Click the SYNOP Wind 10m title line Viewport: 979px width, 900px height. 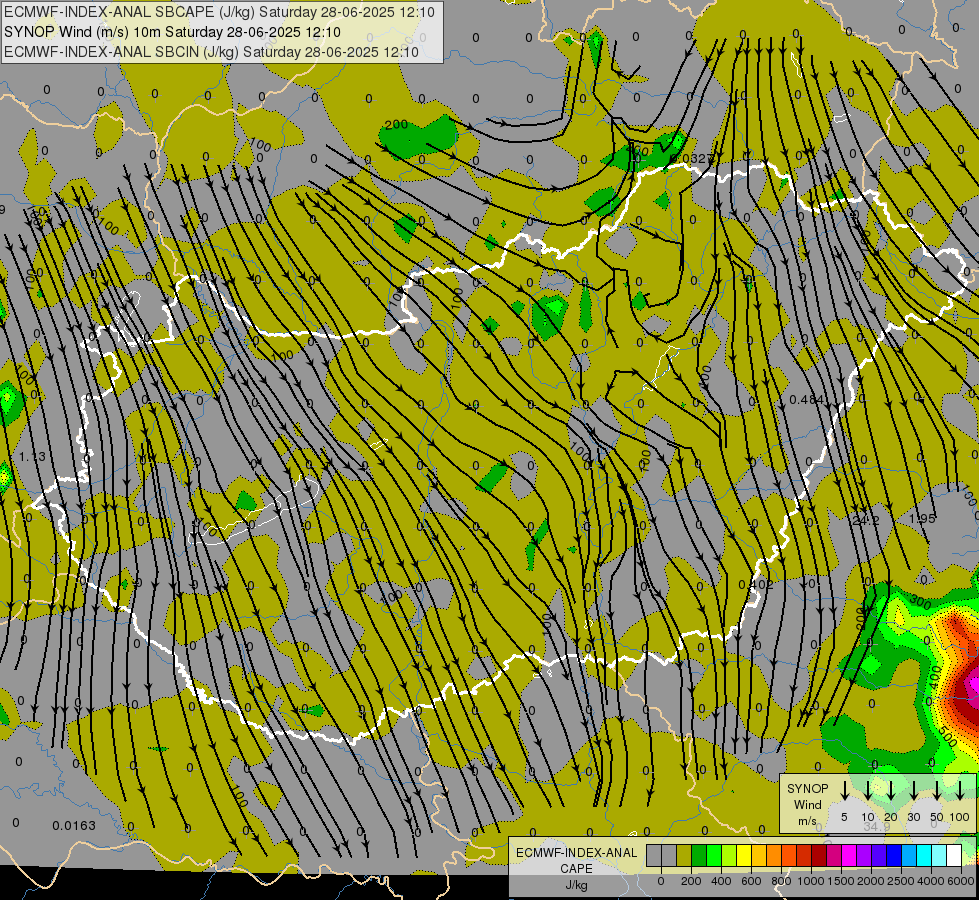click(x=172, y=32)
